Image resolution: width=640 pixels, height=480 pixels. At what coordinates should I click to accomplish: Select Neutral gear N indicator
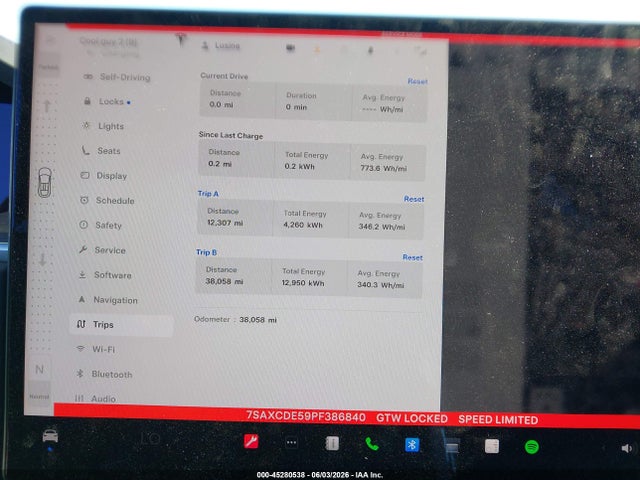click(40, 370)
